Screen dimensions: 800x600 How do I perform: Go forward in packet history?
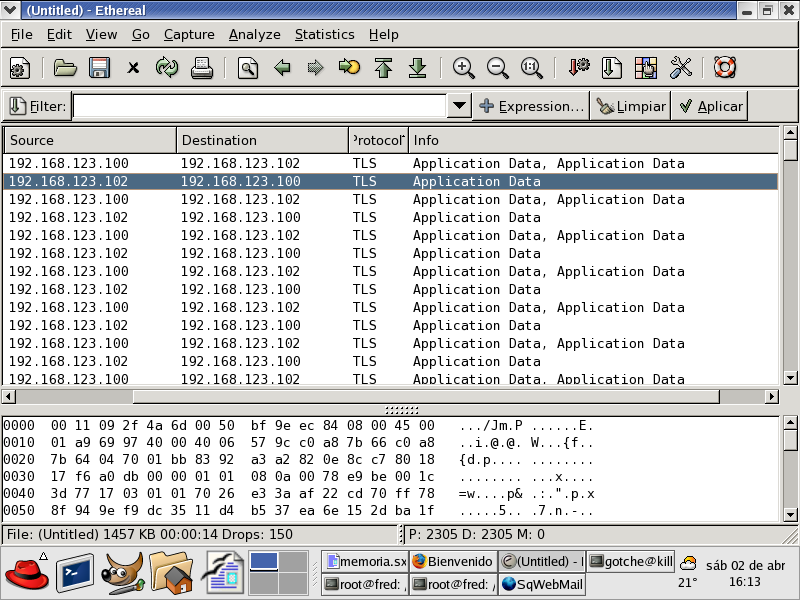click(316, 68)
